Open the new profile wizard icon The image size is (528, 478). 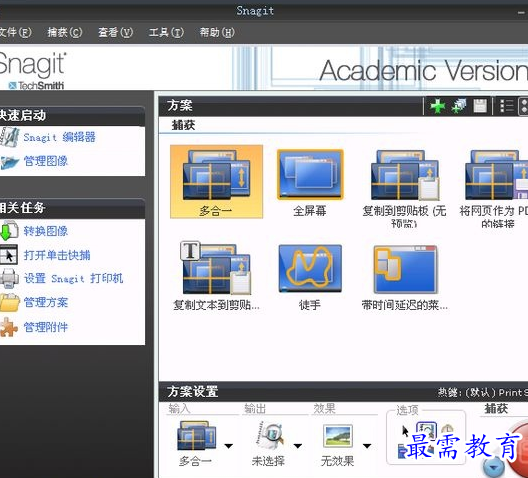459,106
